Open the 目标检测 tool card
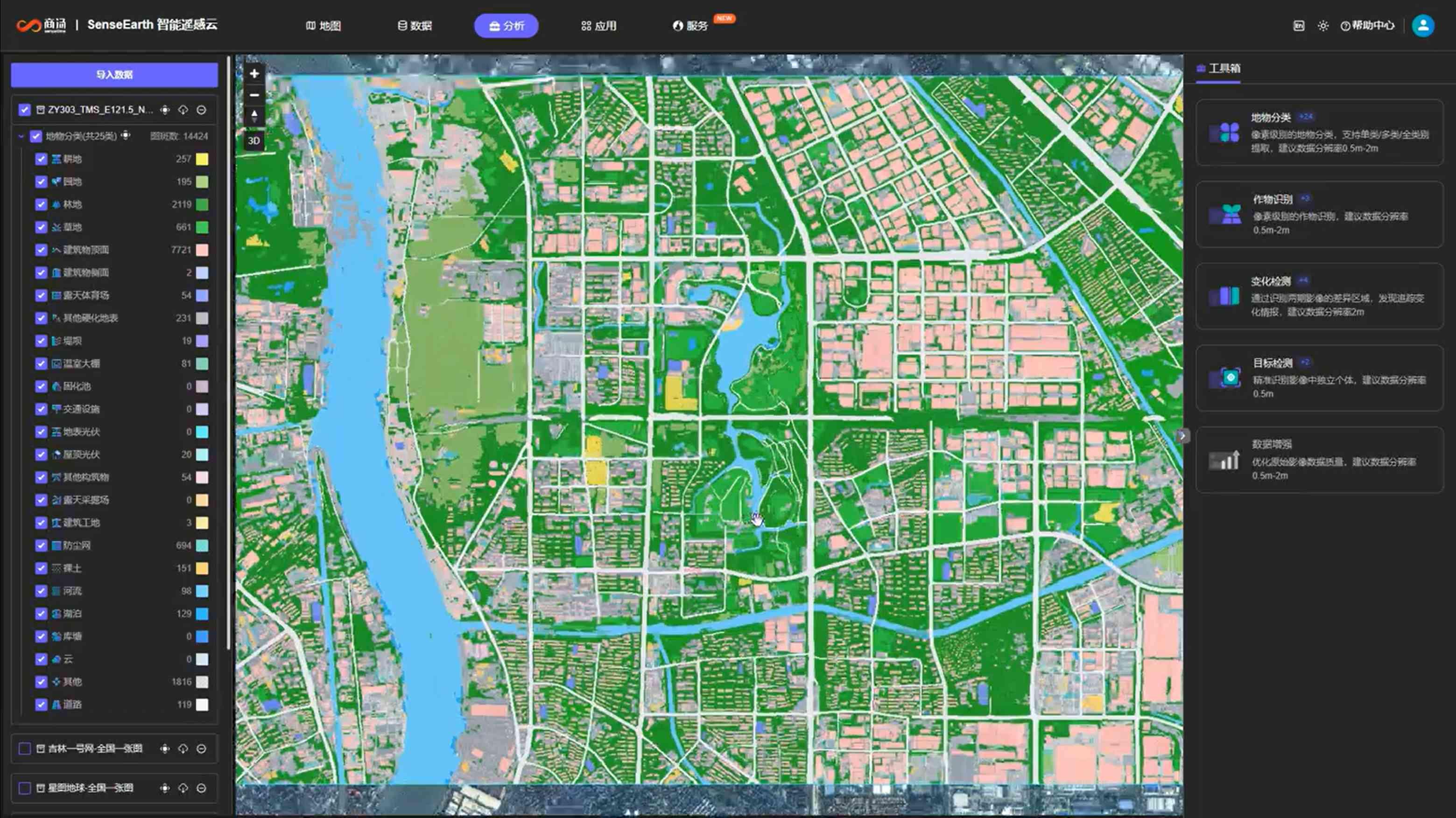Image resolution: width=1456 pixels, height=818 pixels. coord(1319,378)
